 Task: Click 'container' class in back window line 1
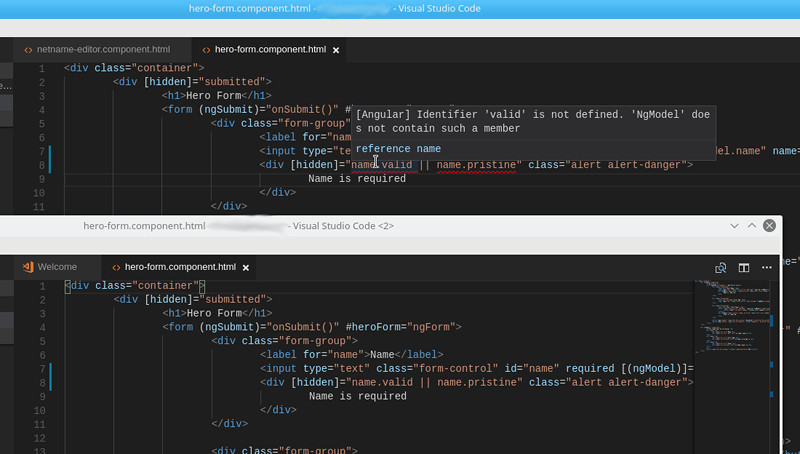point(165,68)
